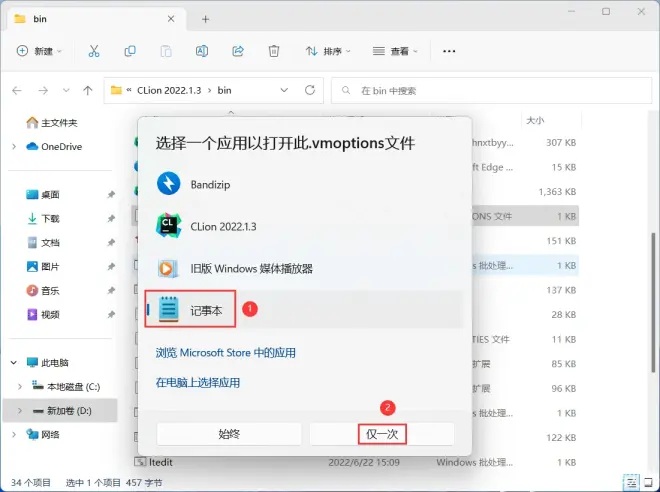Expand OneDrive tree node
660x492 pixels.
pyautogui.click(x=14, y=146)
